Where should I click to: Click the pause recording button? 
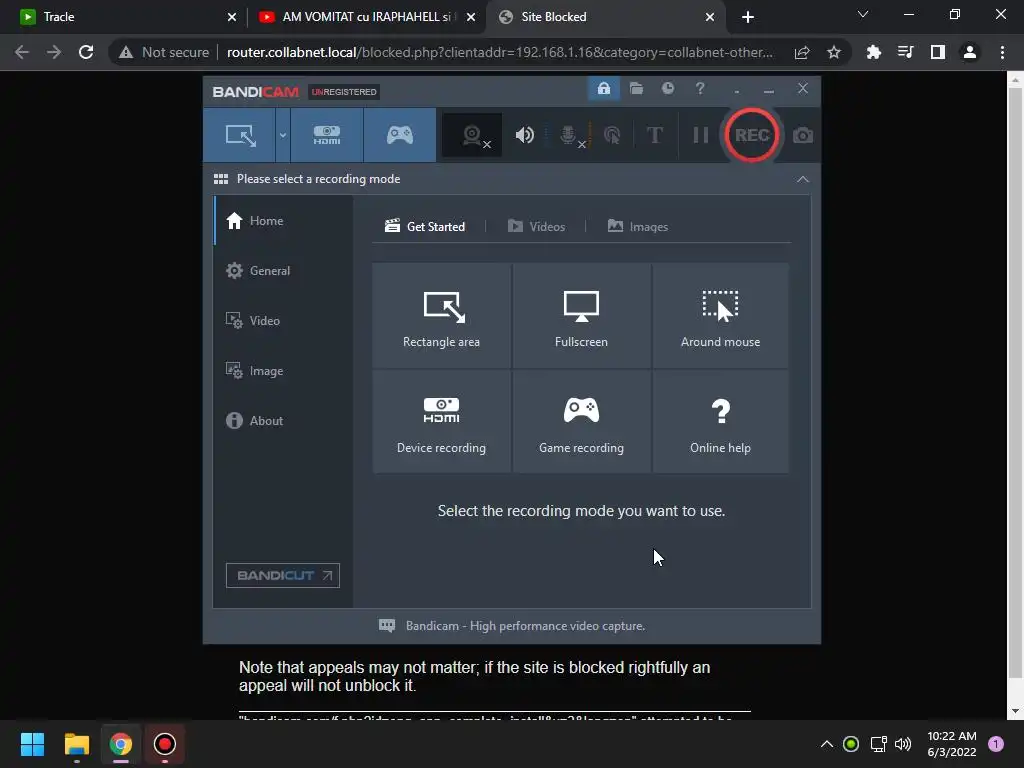click(701, 135)
